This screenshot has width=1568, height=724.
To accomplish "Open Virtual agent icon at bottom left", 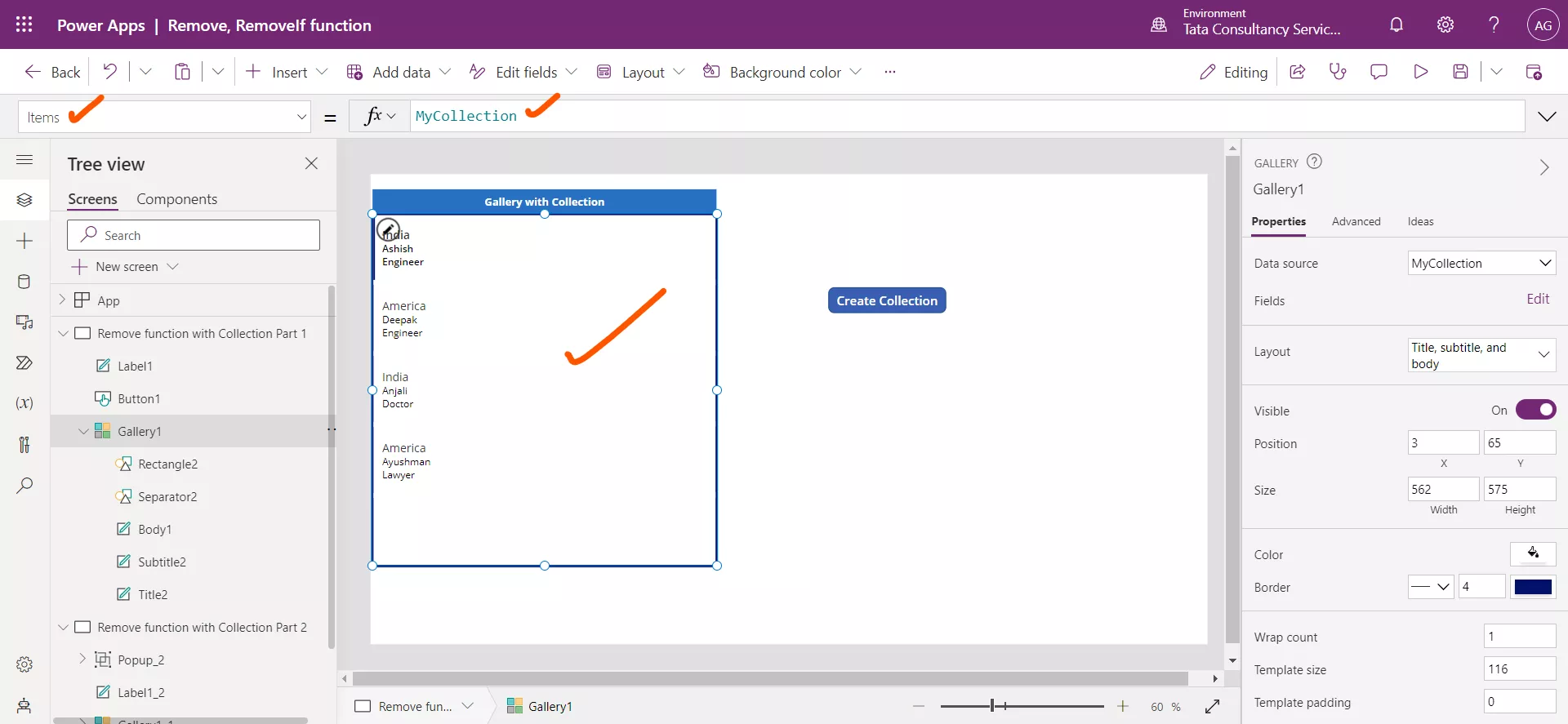I will coord(24,705).
